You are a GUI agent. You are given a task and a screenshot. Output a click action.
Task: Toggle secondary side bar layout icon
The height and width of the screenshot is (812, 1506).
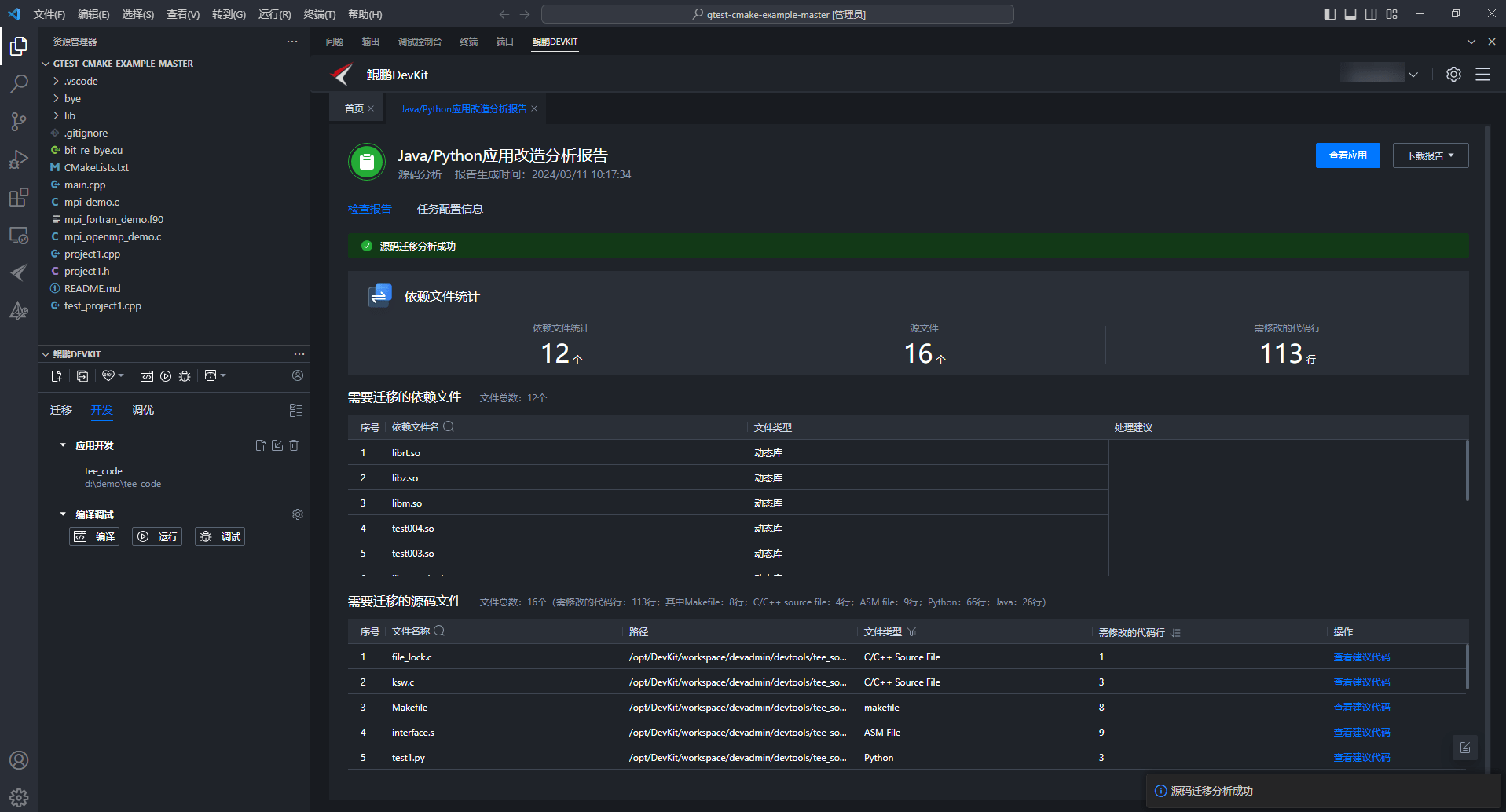click(1371, 14)
